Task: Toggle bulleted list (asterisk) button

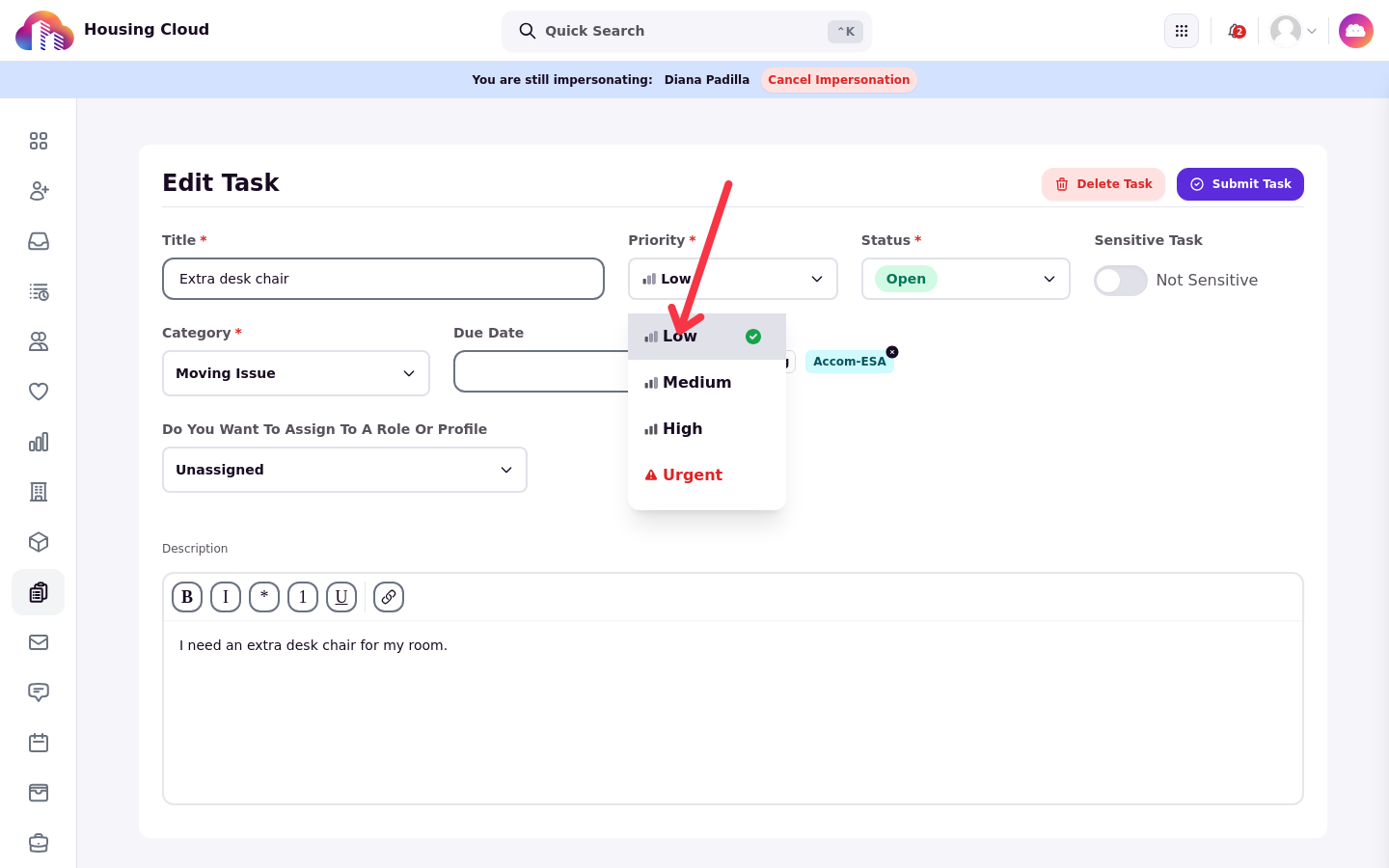Action: pyautogui.click(x=264, y=597)
